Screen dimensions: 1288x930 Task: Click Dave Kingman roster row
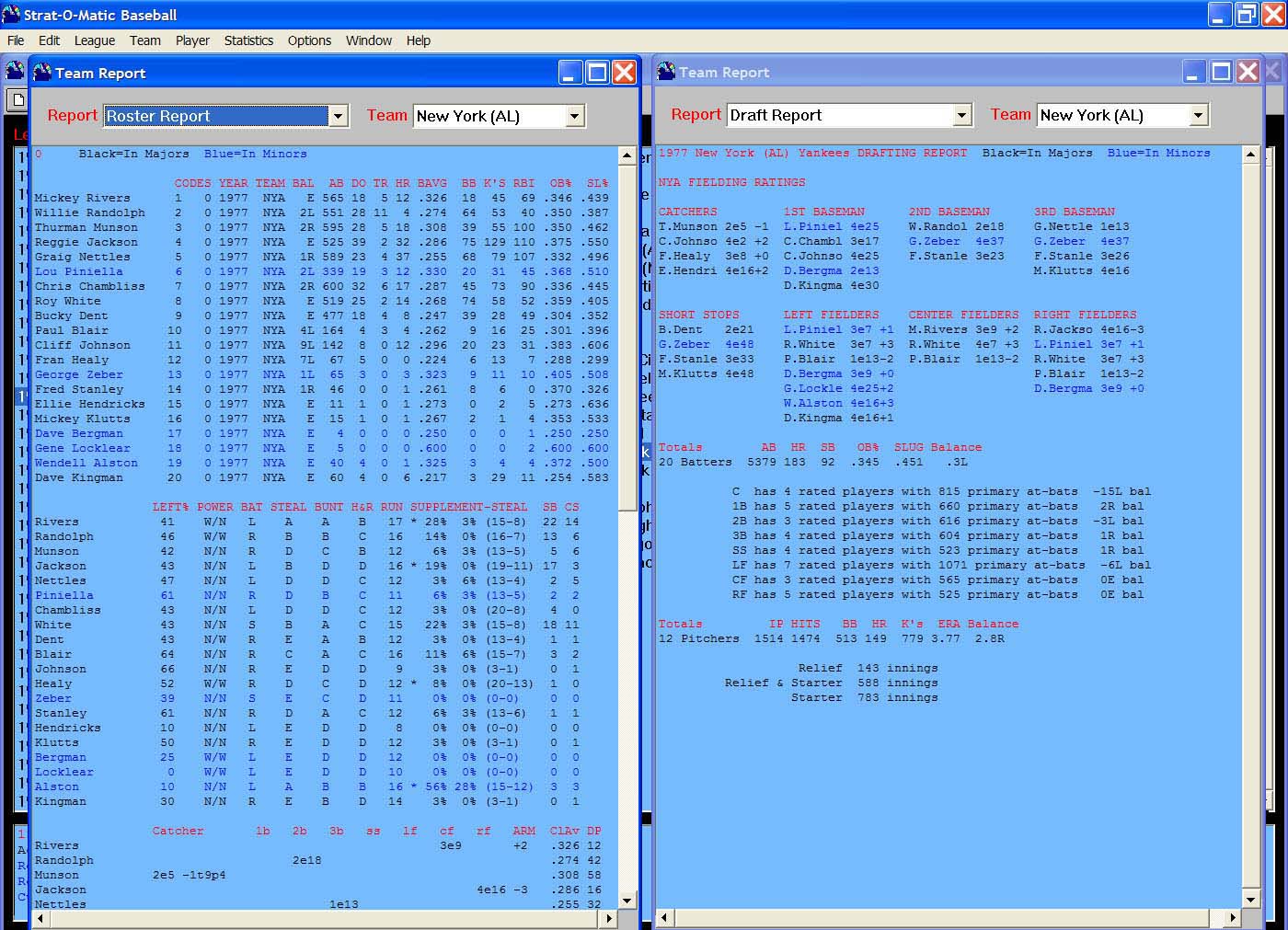click(321, 477)
